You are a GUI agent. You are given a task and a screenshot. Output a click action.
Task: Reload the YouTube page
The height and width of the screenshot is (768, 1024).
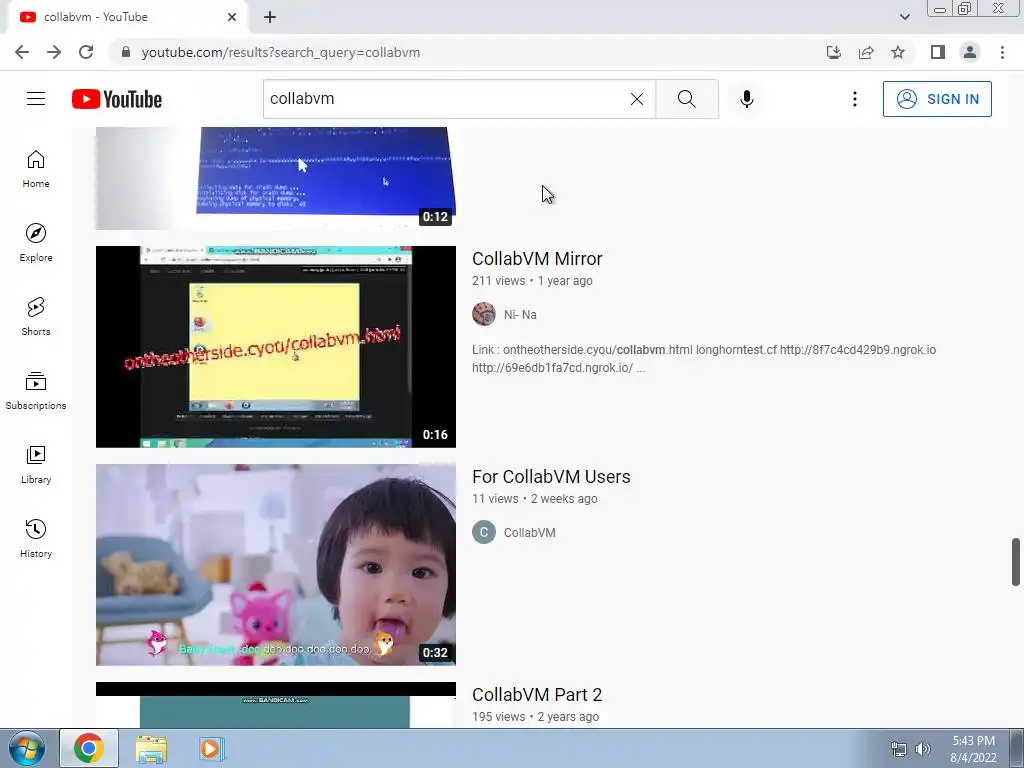(x=86, y=52)
